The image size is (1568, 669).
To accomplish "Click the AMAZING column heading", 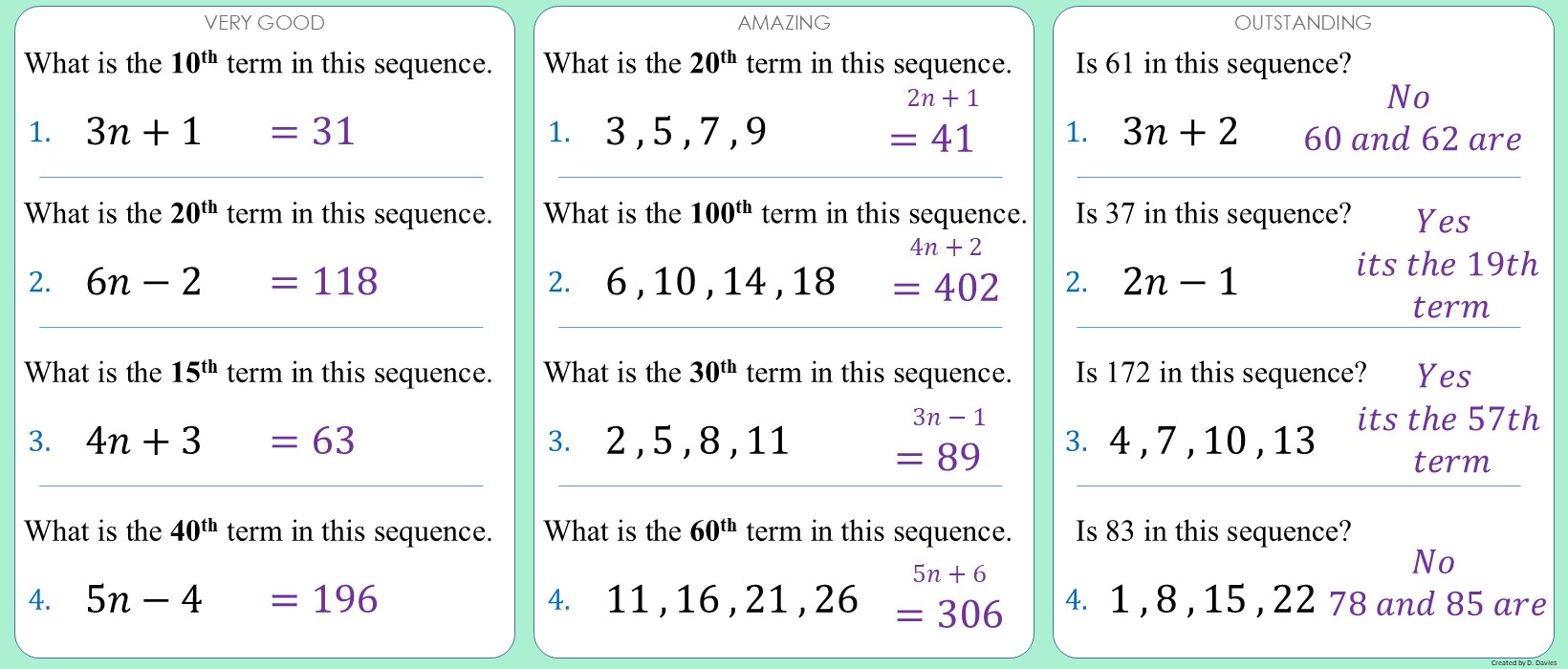I will point(784,23).
